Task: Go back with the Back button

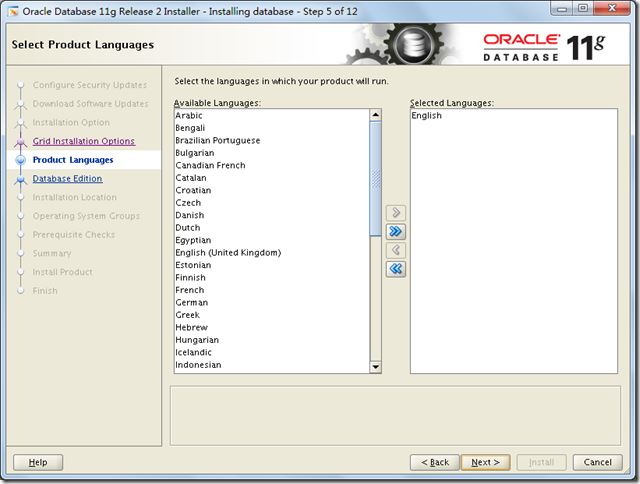Action: point(435,462)
